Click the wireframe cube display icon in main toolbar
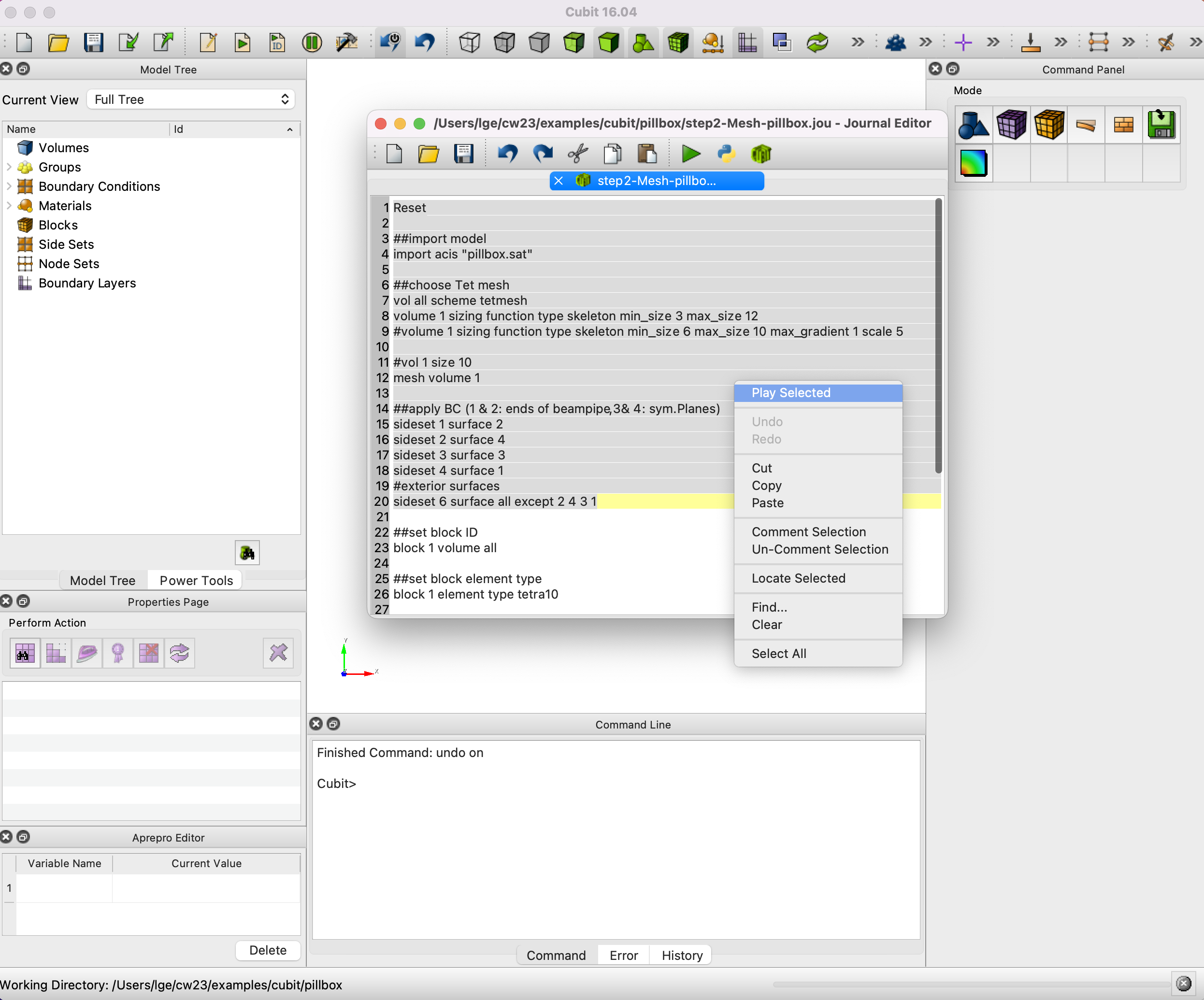 470,43
